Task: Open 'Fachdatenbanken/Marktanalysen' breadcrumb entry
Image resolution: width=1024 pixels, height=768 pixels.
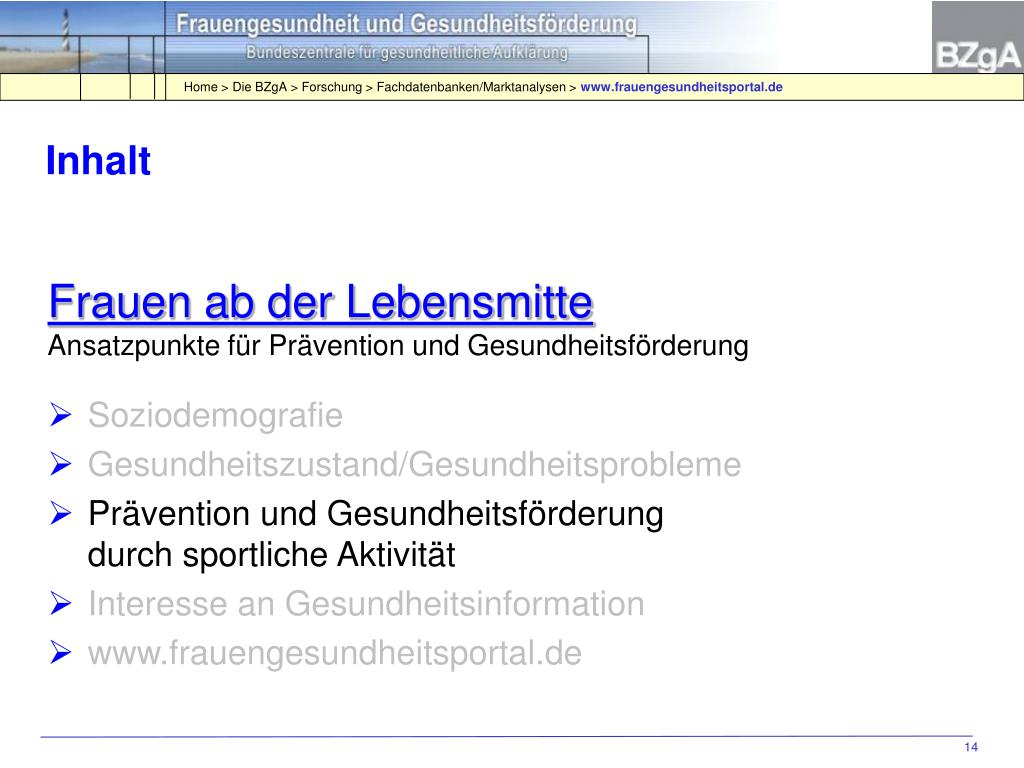Action: 471,87
